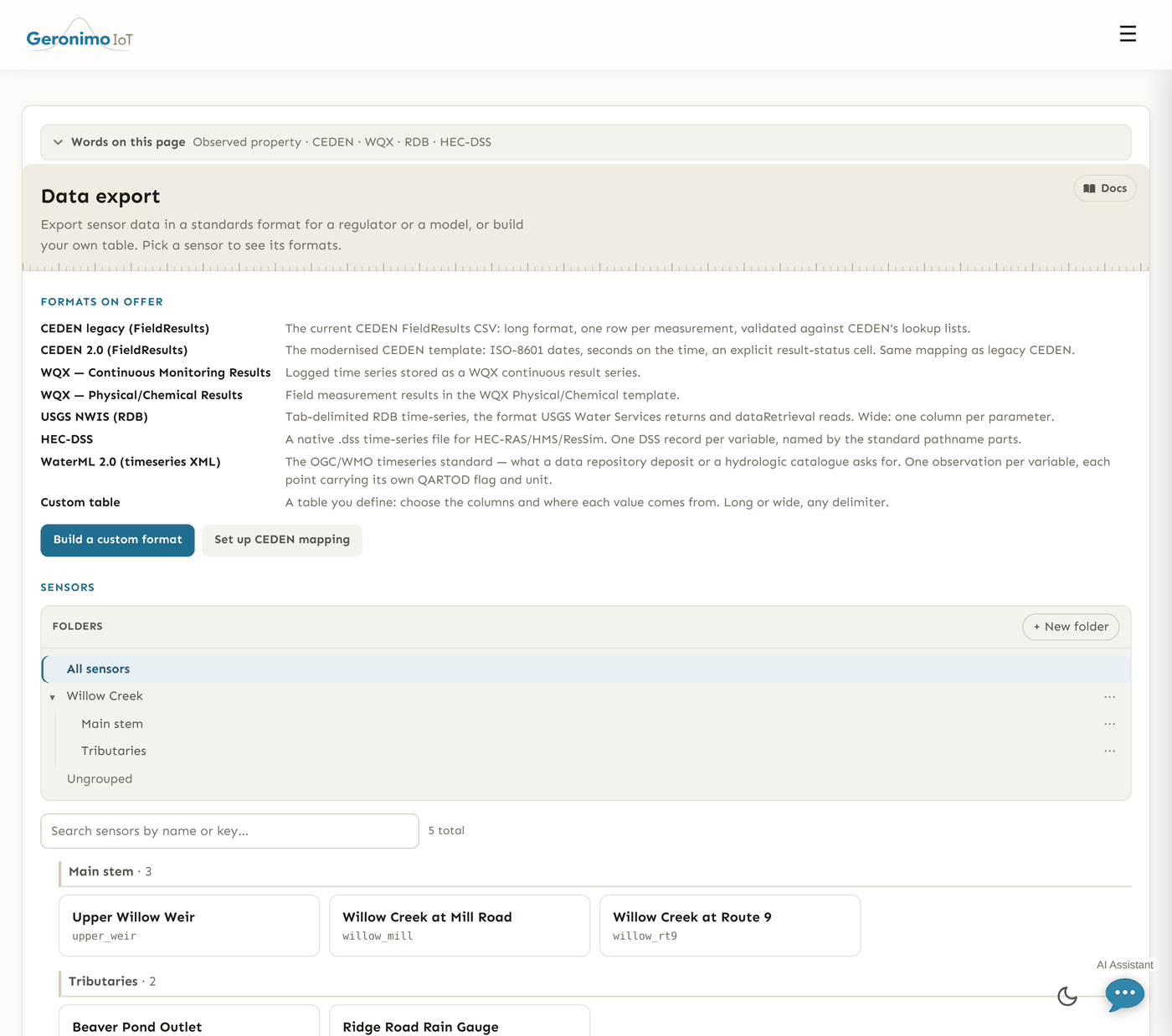1172x1036 pixels.
Task: Click the 'SENSORS' section label
Action: point(68,587)
